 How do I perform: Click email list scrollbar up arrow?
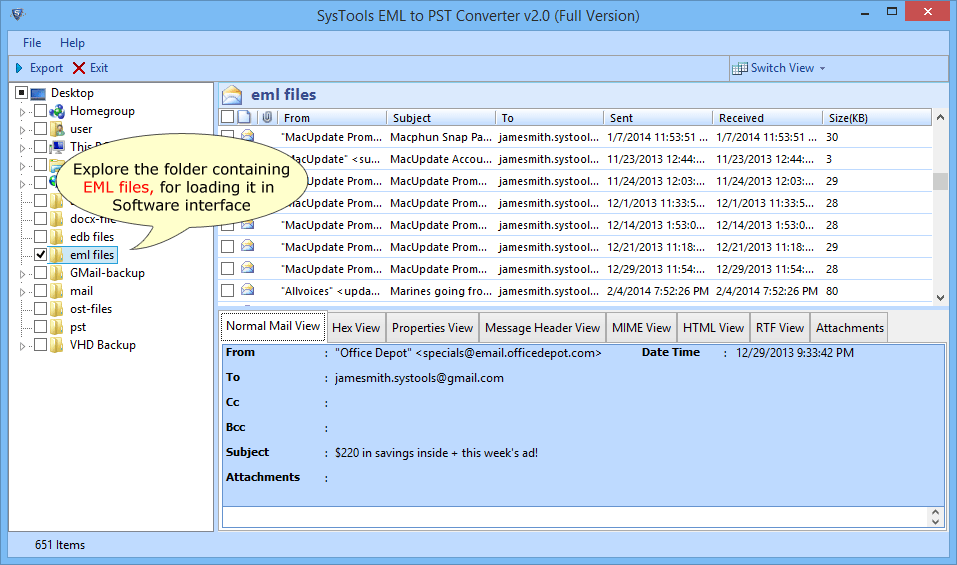(x=940, y=117)
